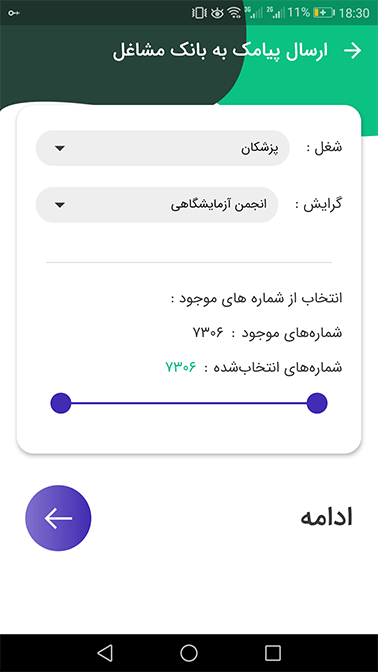This screenshot has width=378, height=672.
Task: Tap the Wi-Fi icon in the status bar
Action: 234,13
